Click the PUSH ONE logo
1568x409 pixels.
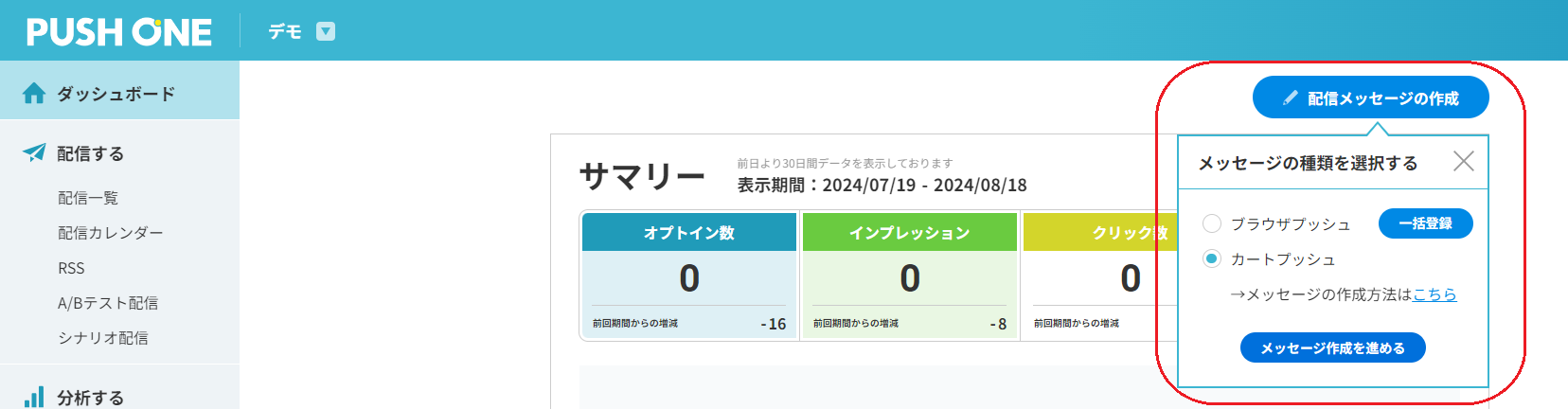pyautogui.click(x=119, y=32)
